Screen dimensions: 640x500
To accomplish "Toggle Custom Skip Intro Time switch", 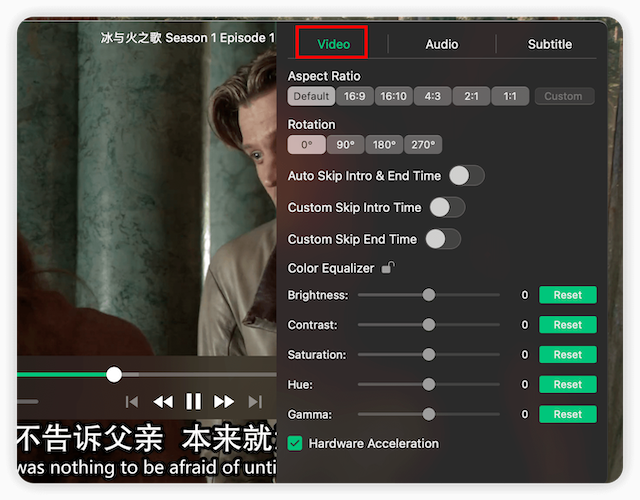I will tap(447, 207).
